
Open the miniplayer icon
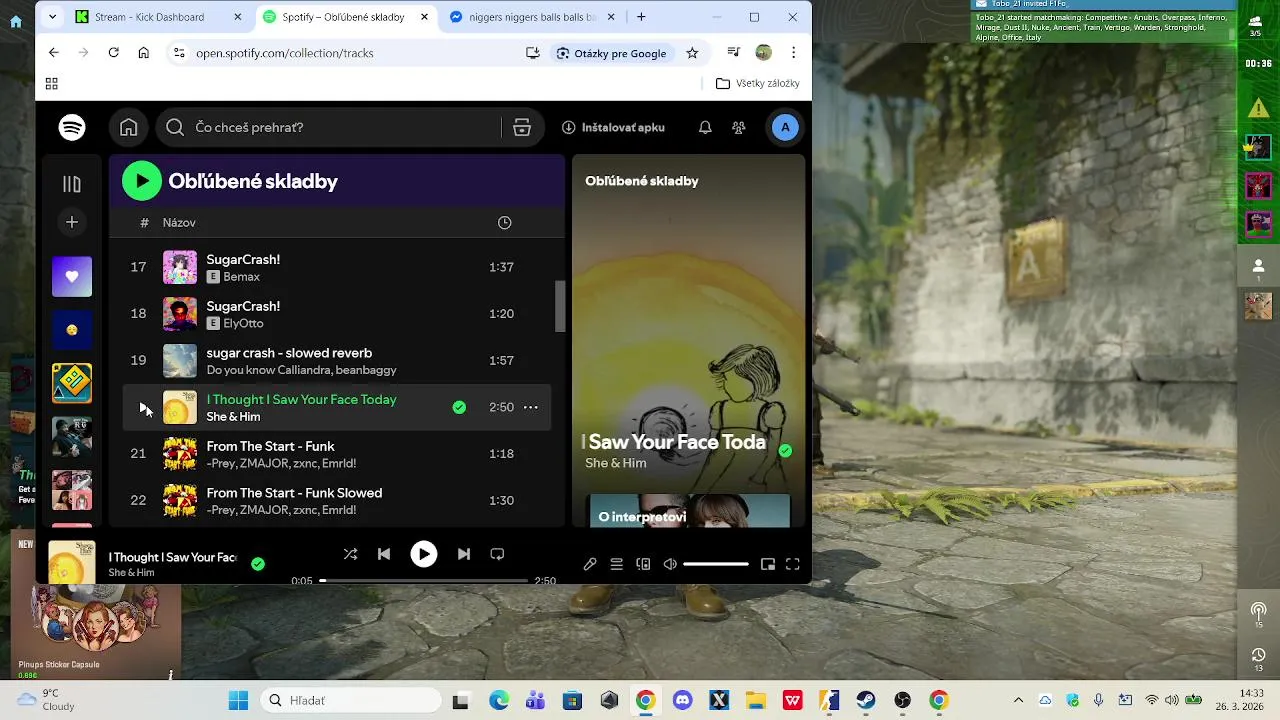tap(768, 564)
